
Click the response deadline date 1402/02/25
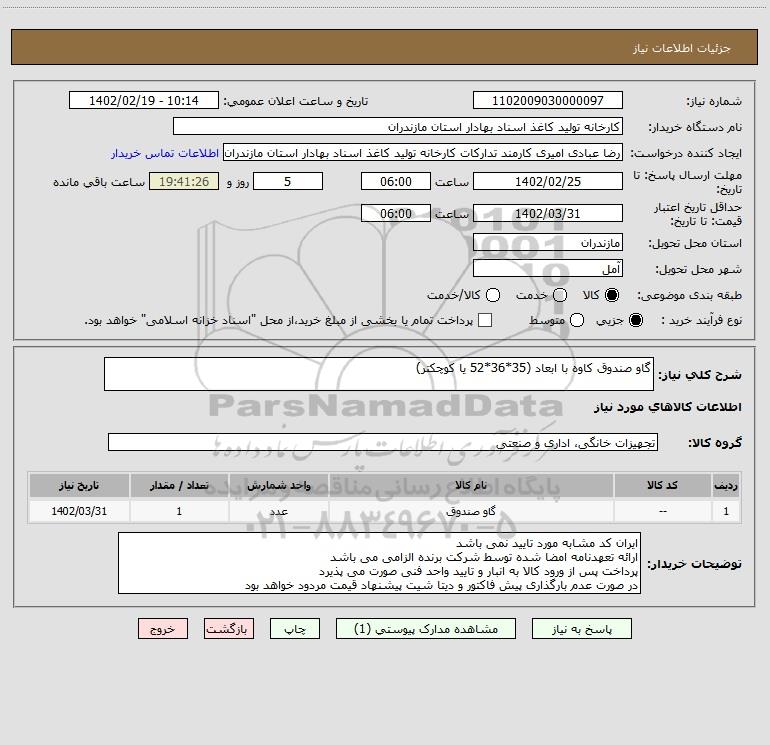click(548, 182)
